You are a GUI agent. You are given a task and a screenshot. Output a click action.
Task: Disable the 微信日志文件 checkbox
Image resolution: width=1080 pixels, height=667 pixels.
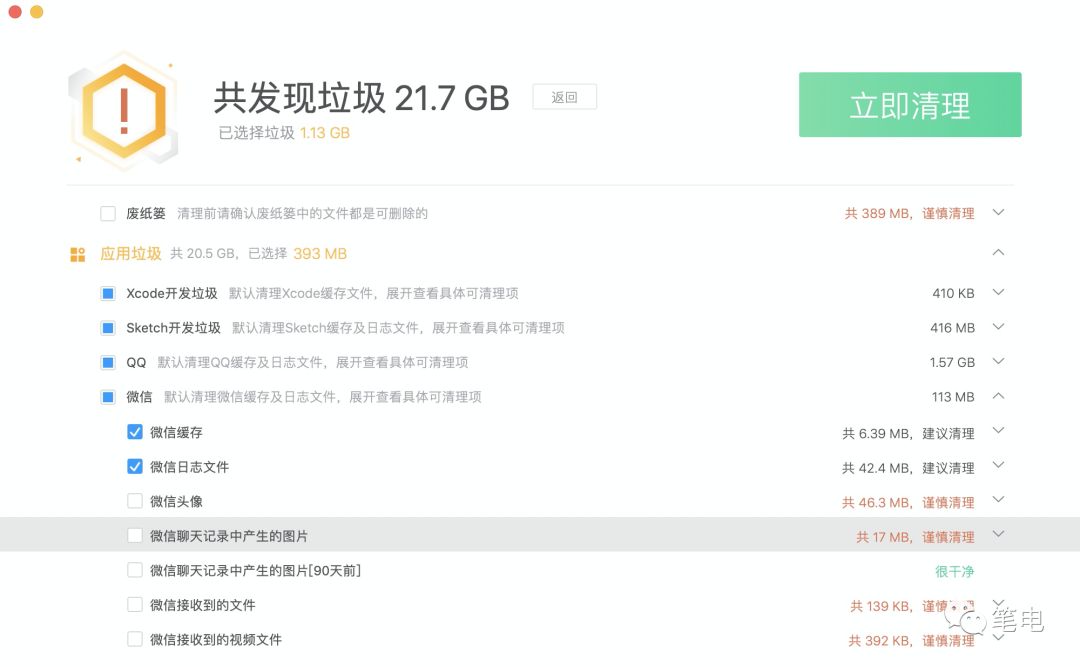tap(135, 466)
